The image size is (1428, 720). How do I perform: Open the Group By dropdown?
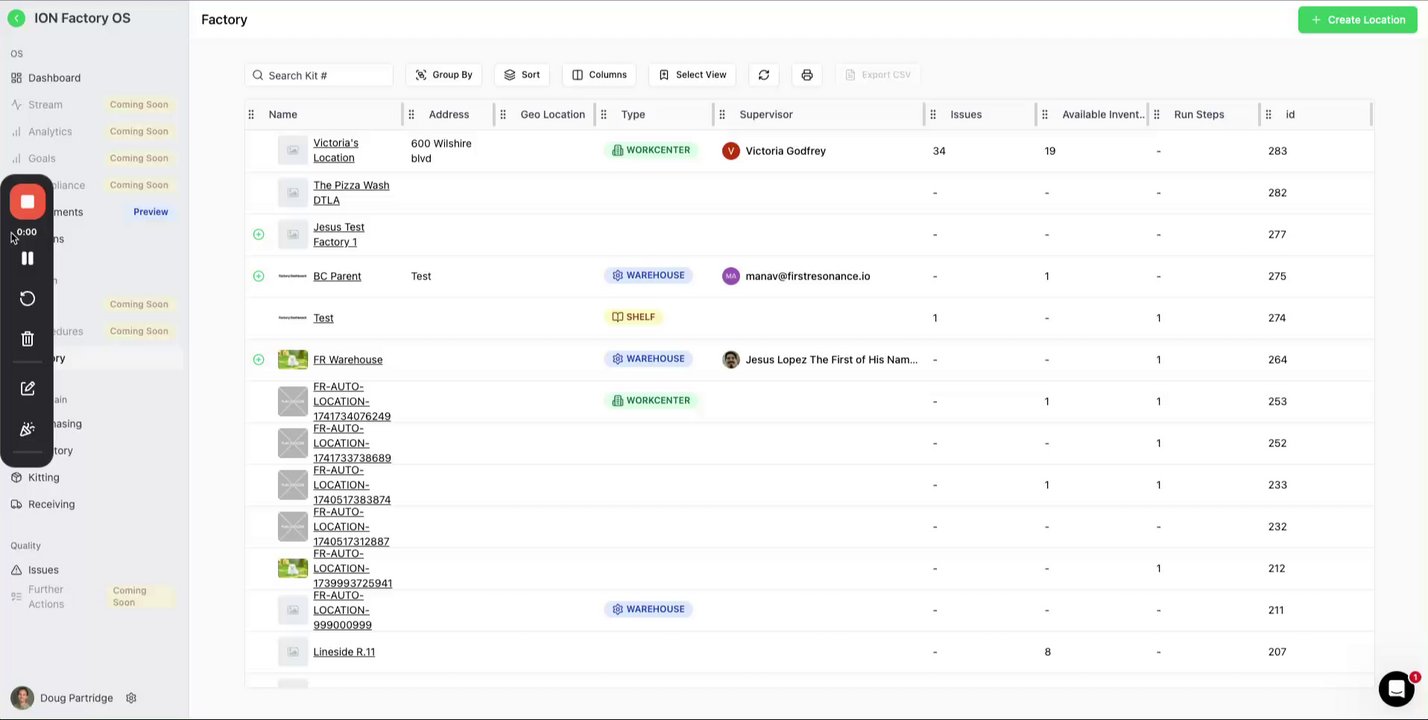click(443, 75)
